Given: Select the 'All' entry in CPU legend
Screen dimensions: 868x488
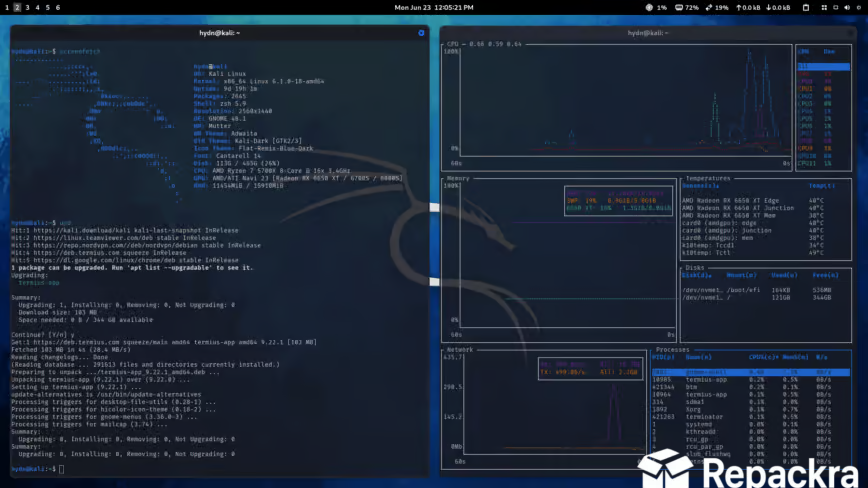Looking at the screenshot, I should click(x=823, y=66).
